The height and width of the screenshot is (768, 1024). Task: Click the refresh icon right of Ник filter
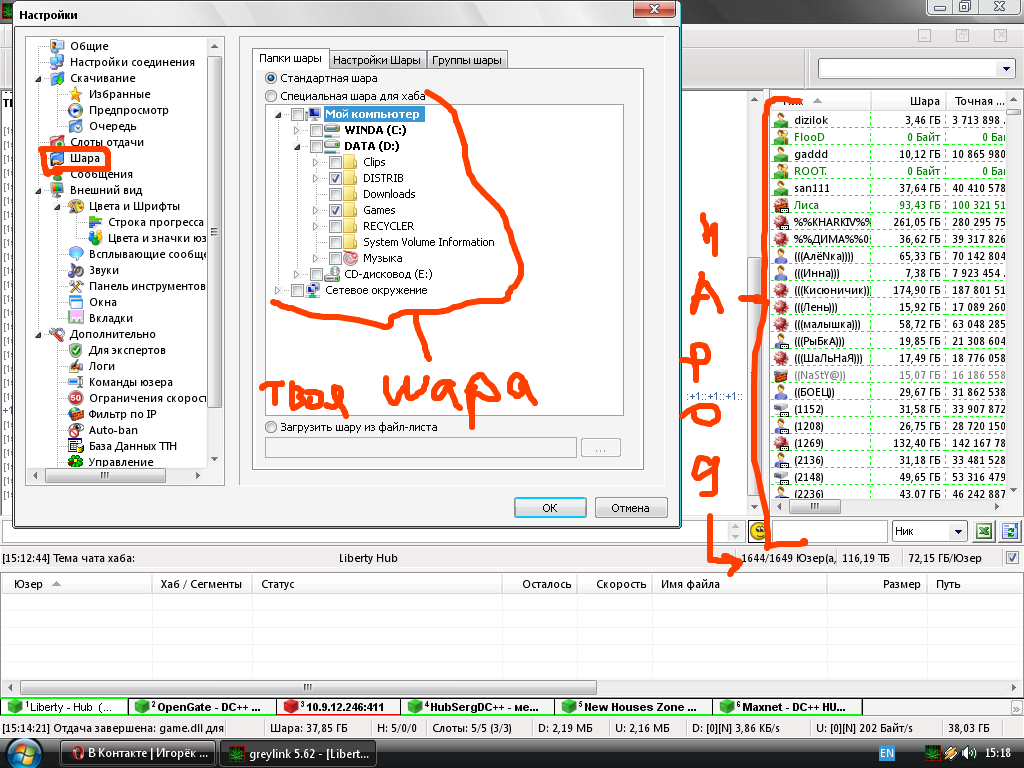[1009, 531]
